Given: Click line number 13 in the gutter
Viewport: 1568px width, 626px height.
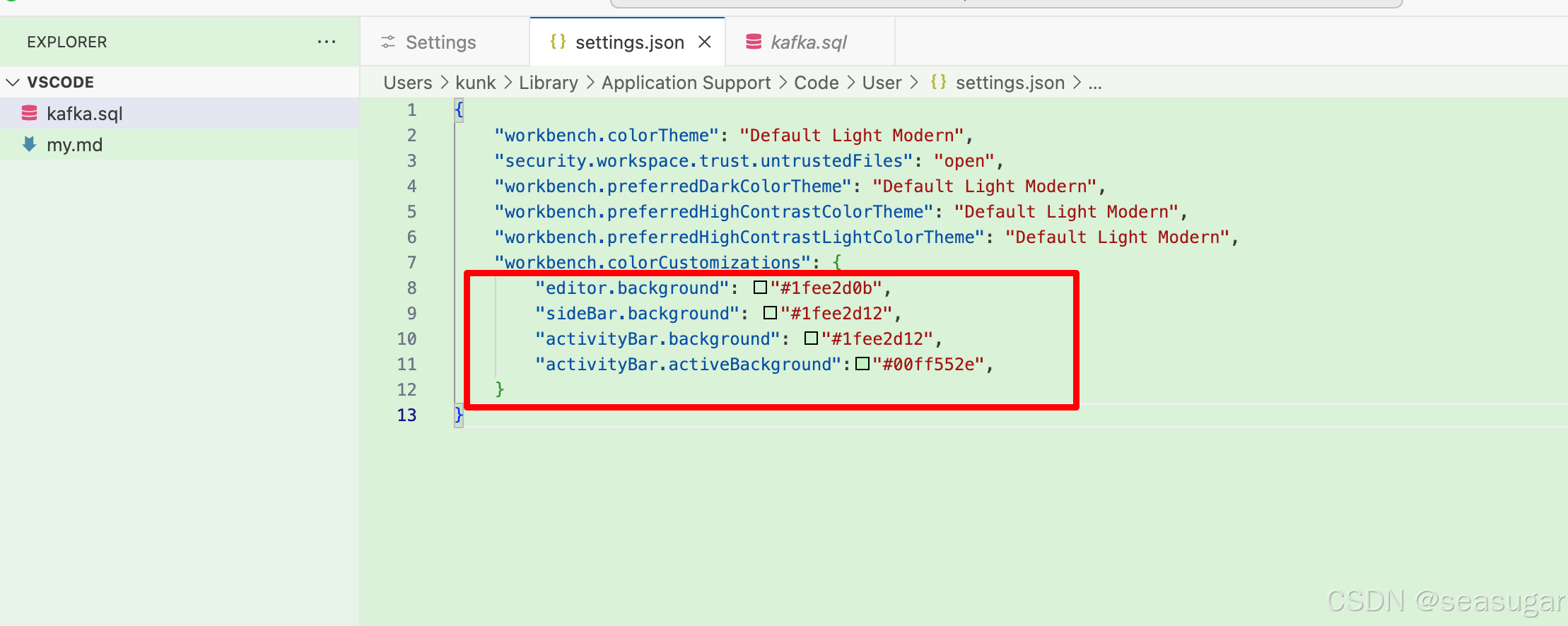Looking at the screenshot, I should point(406,415).
